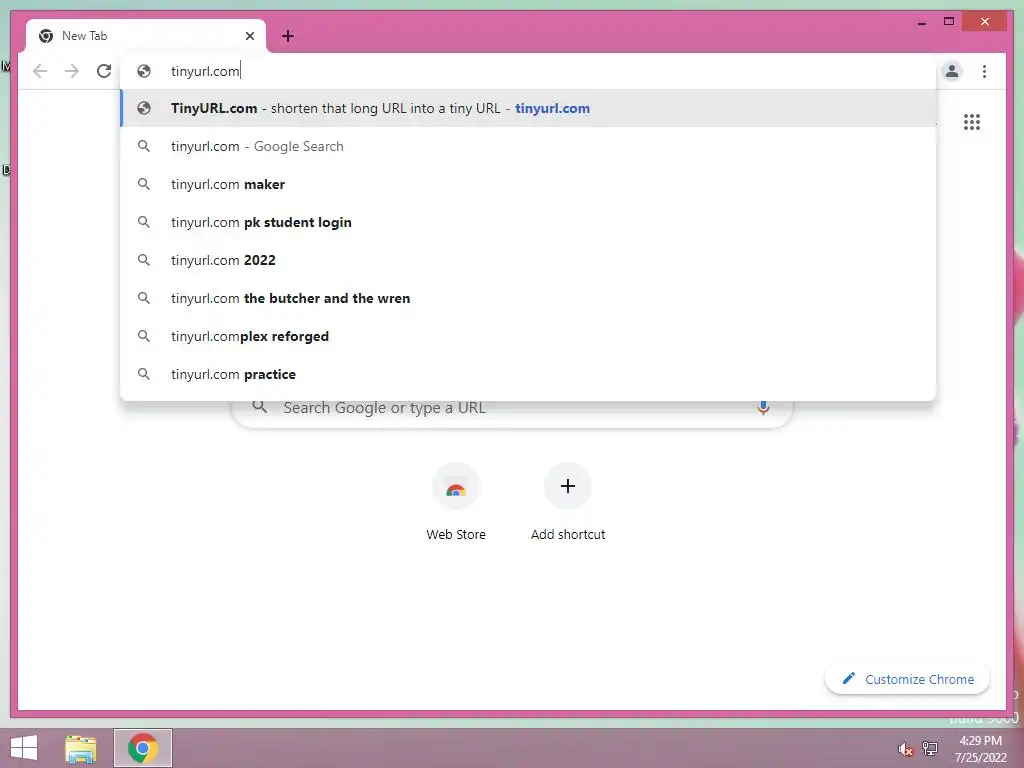The width and height of the screenshot is (1024, 768).
Task: Click search icon beside tinyurl.com practice
Action: click(144, 374)
